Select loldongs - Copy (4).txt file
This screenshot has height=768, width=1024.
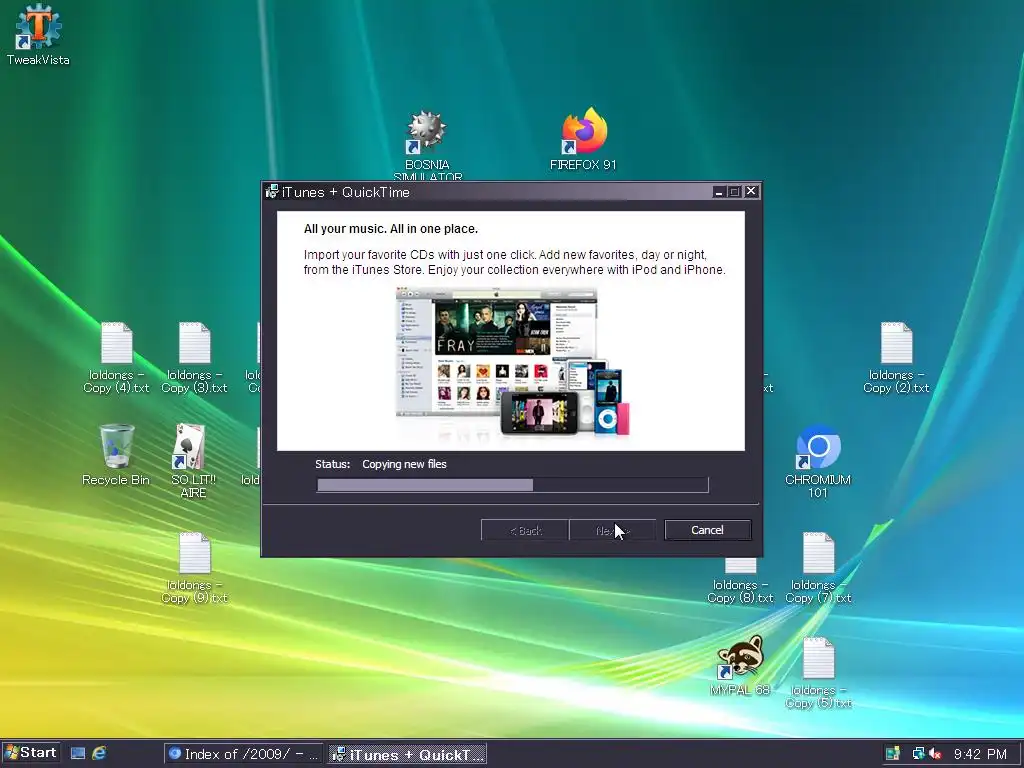[x=116, y=358]
